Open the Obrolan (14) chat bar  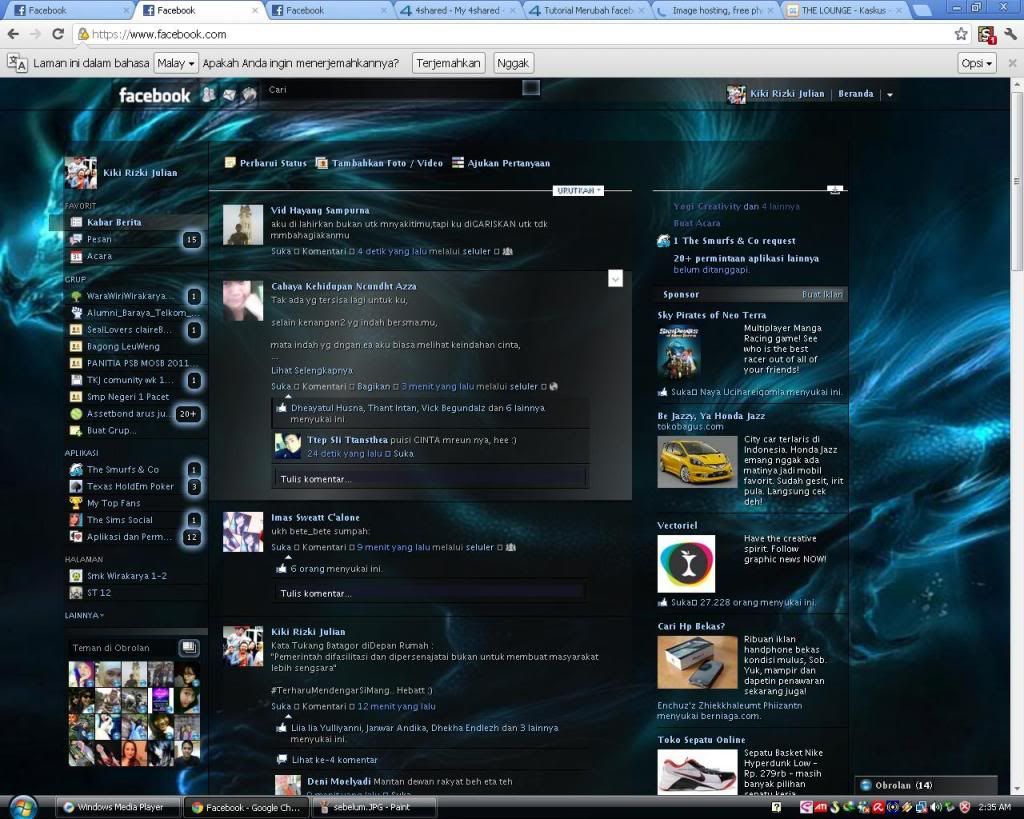point(926,785)
